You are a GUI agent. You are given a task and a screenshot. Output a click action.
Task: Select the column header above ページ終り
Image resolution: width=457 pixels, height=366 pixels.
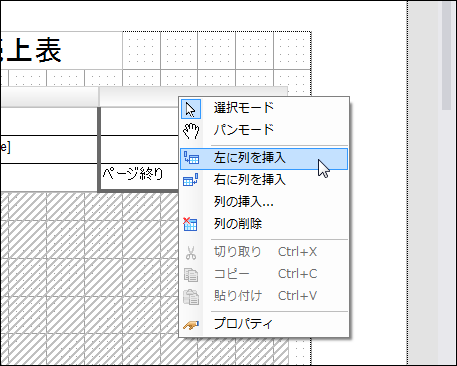[x=139, y=97]
